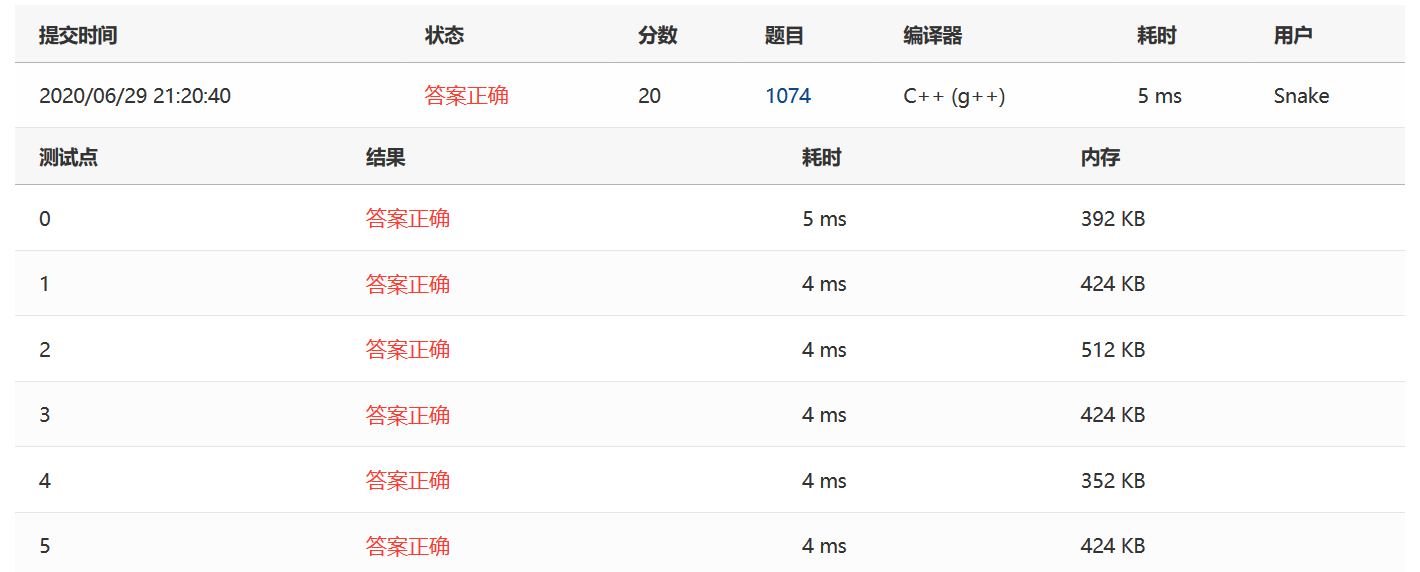Click the 512 KB memory value
The width and height of the screenshot is (1420, 572).
1113,350
